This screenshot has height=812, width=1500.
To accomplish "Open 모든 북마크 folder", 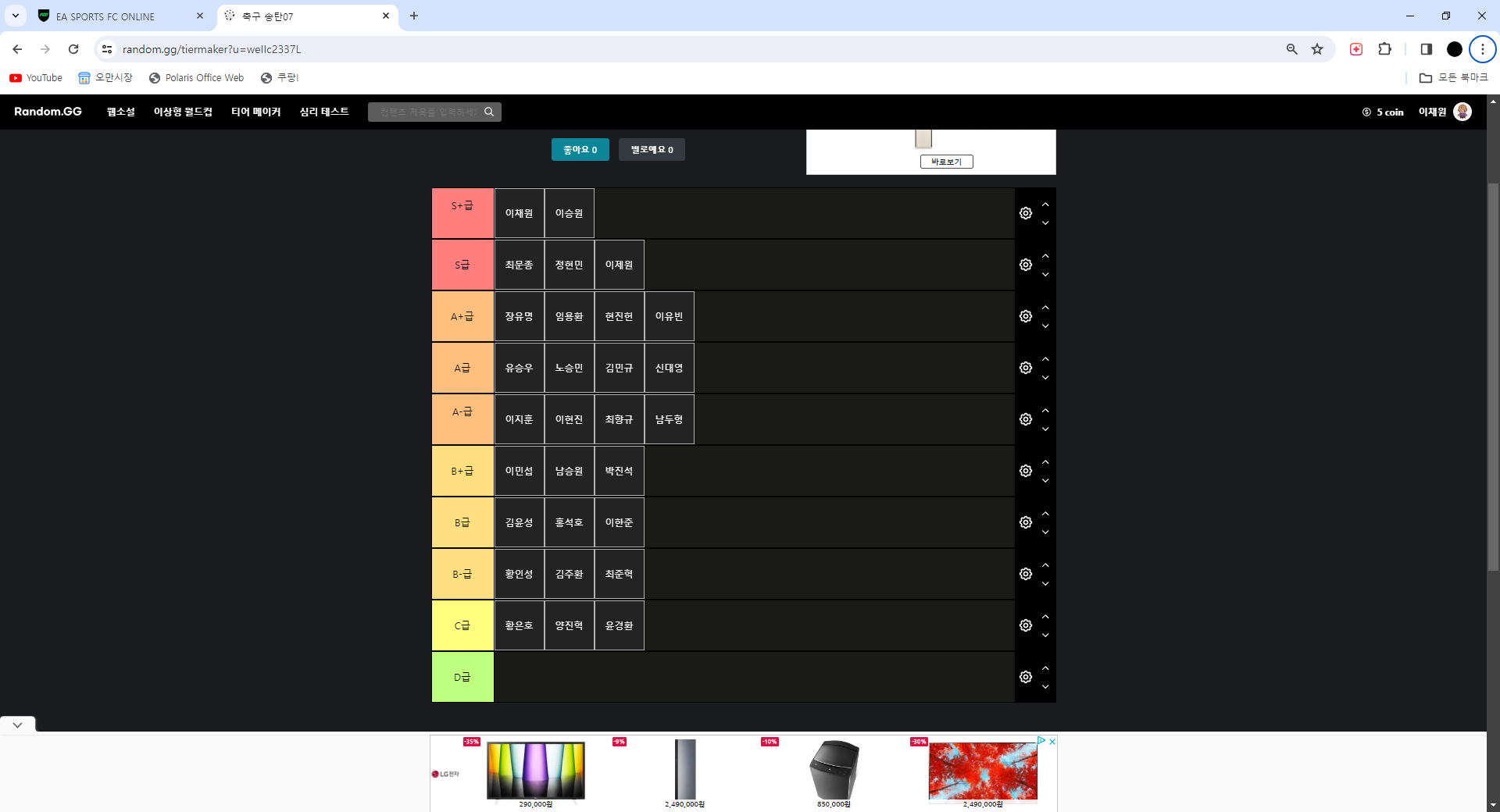I will coord(1454,78).
